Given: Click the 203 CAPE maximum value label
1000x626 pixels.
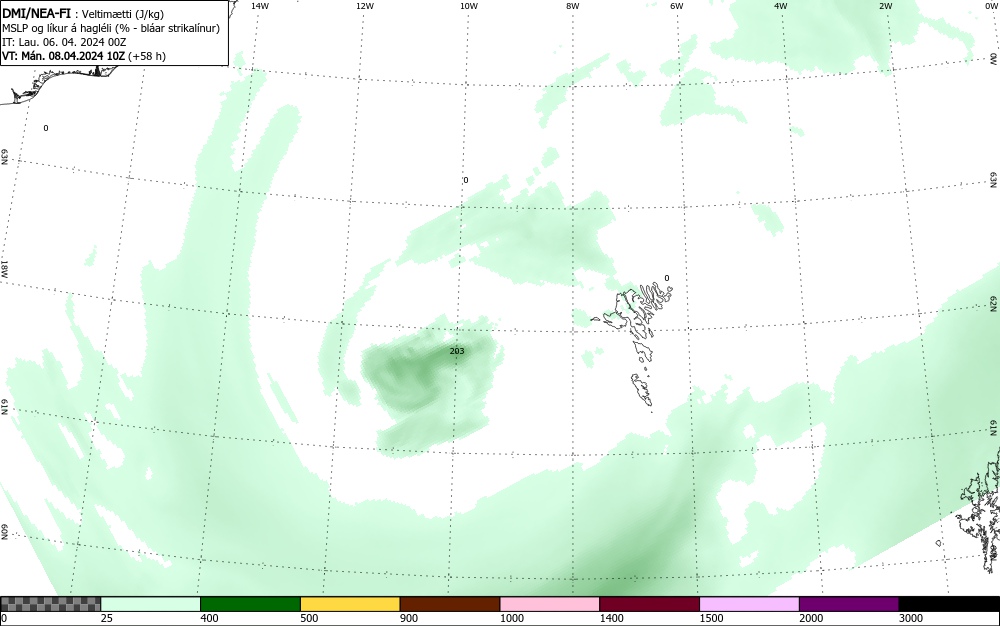Looking at the screenshot, I should tap(457, 351).
